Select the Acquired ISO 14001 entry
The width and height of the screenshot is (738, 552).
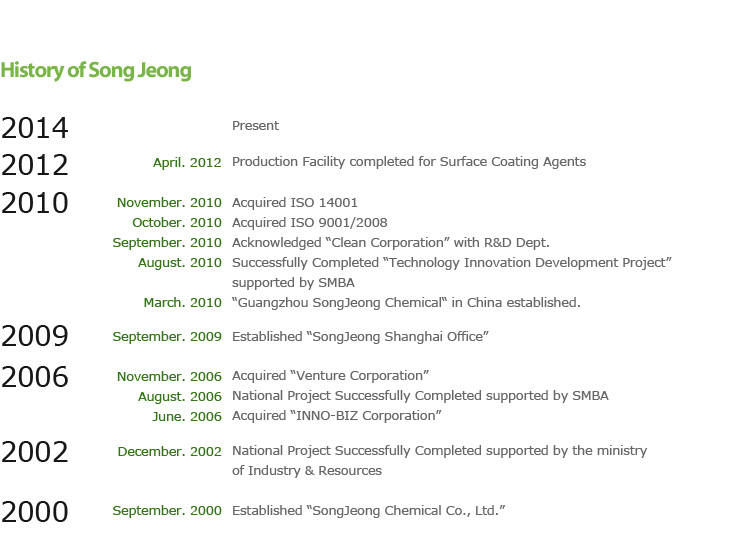(295, 203)
